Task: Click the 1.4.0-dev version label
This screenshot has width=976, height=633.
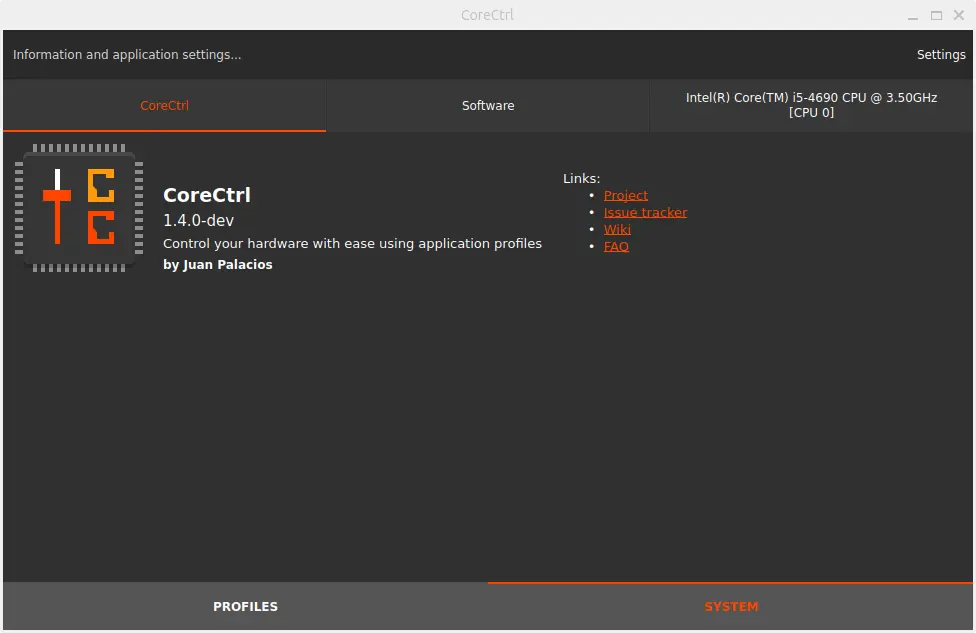Action: click(198, 221)
